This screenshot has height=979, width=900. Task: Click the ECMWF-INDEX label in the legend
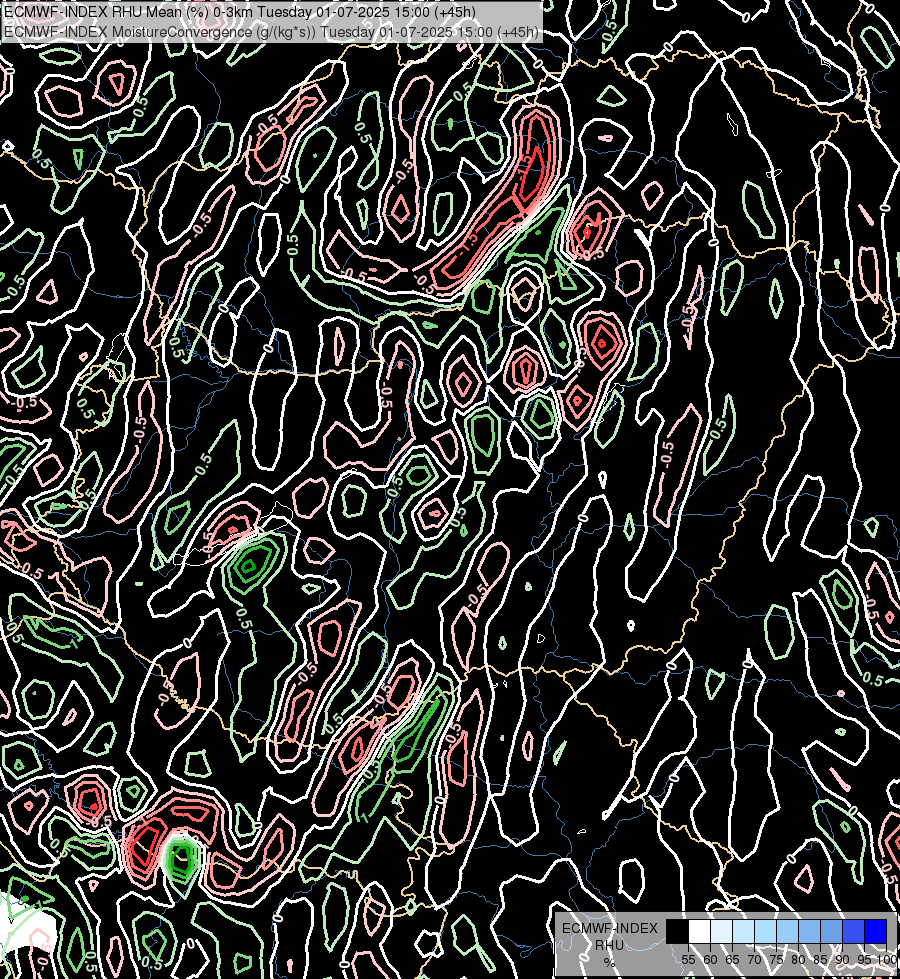[610, 928]
